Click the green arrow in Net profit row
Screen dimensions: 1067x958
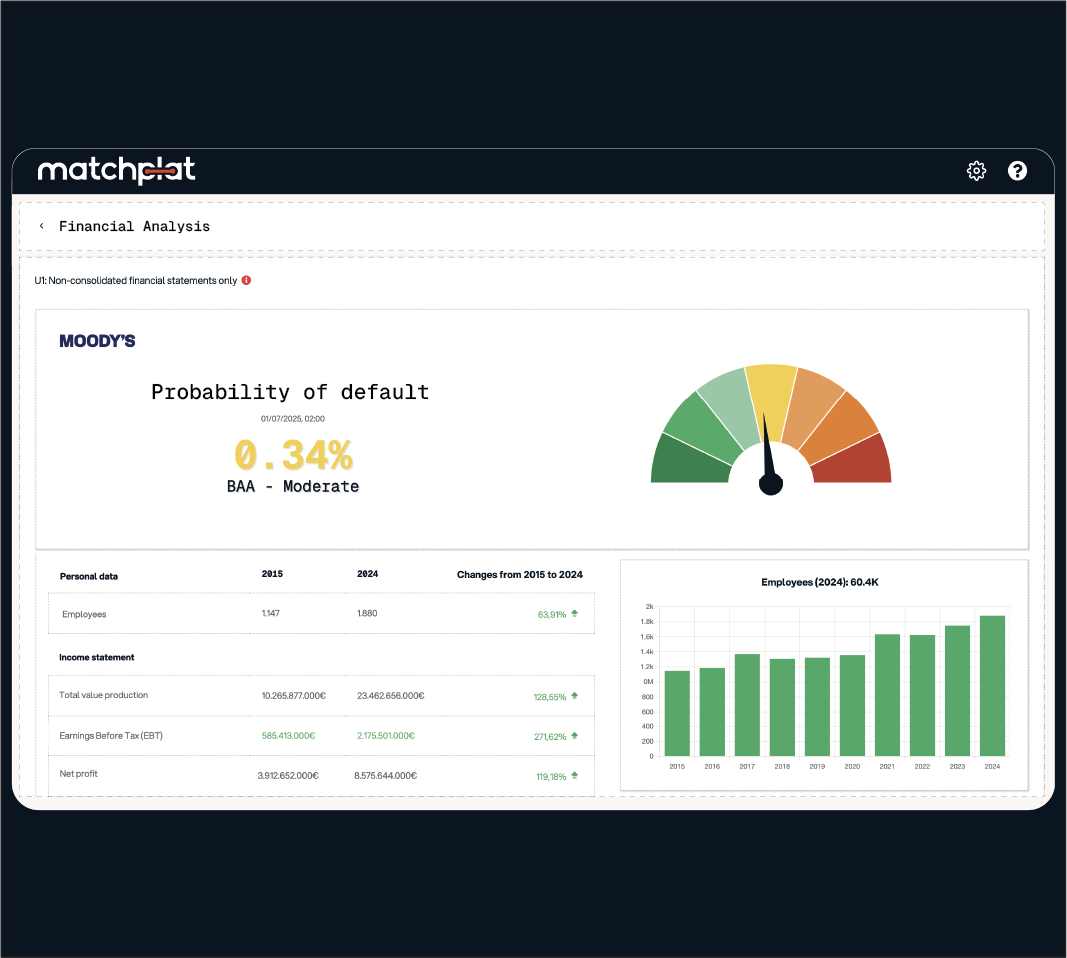pos(575,775)
